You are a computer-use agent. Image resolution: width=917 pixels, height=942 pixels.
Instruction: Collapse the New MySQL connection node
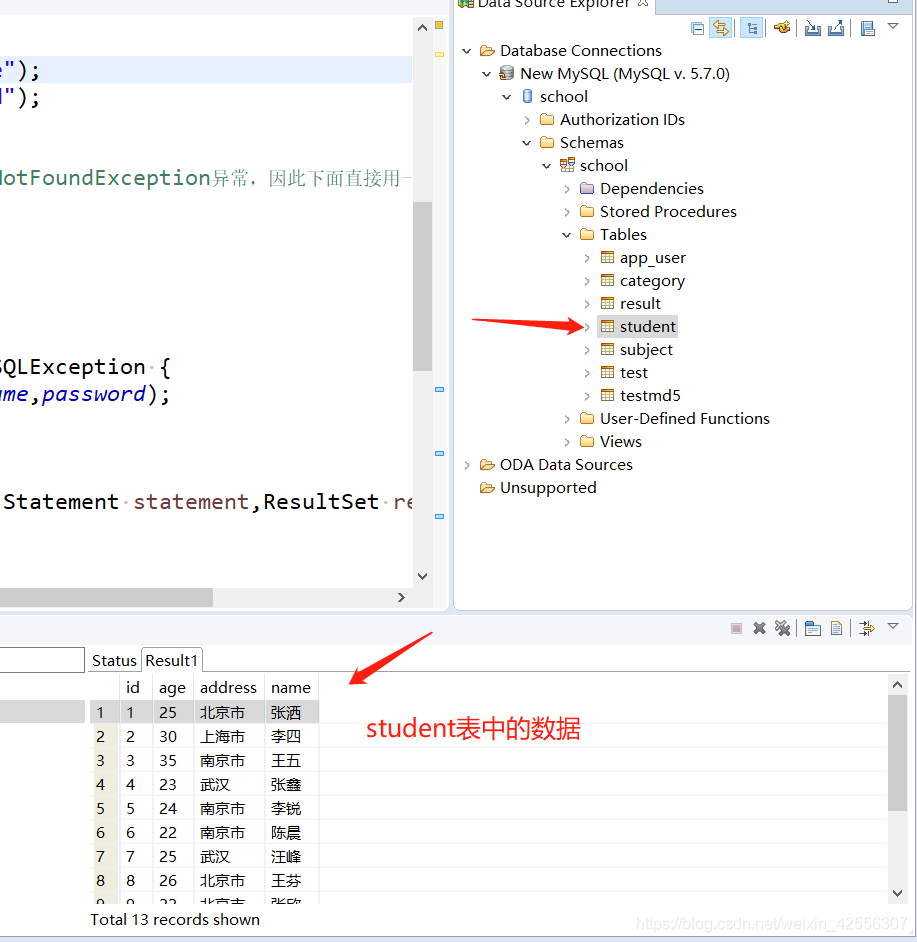pyautogui.click(x=487, y=74)
